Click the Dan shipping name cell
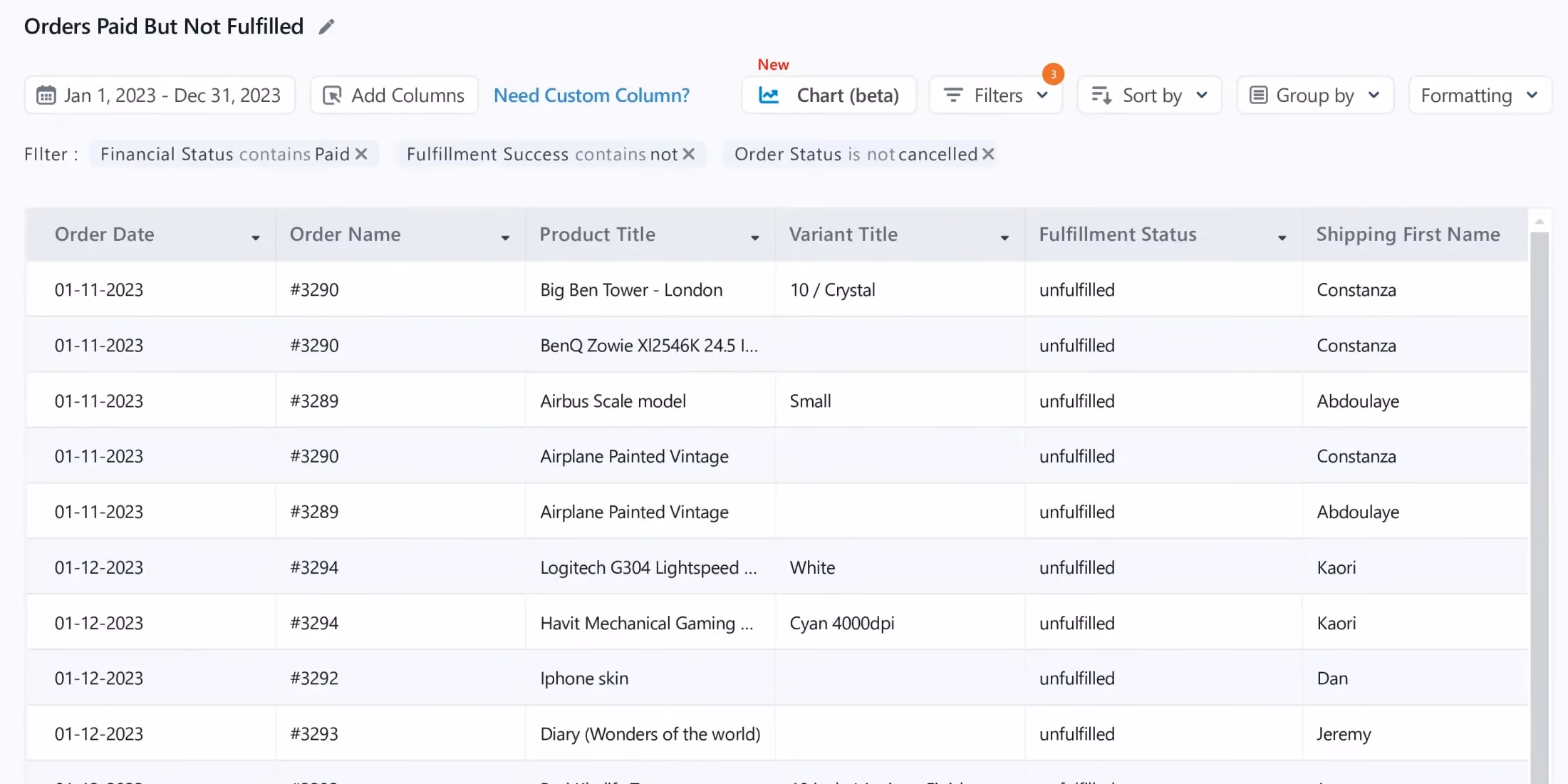 pyautogui.click(x=1416, y=679)
